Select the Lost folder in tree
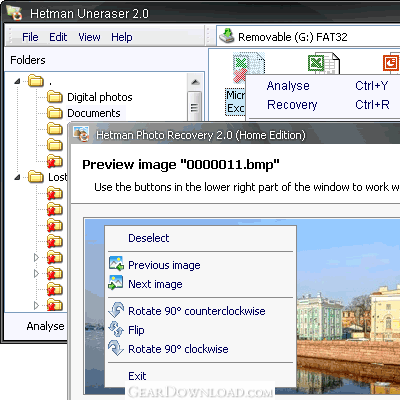The width and height of the screenshot is (400, 400). tap(58, 177)
